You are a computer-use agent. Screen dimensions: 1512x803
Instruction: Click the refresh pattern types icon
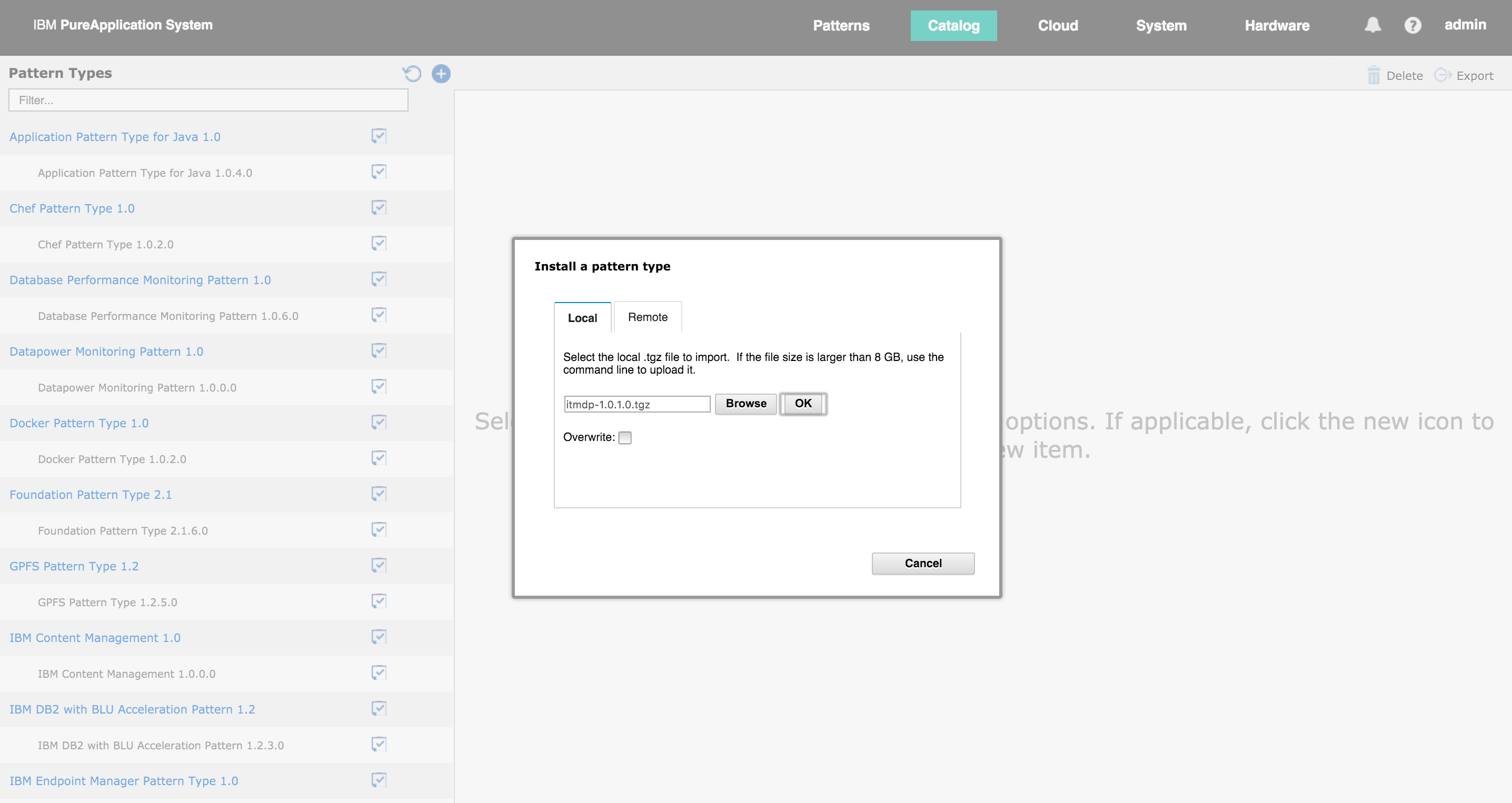pyautogui.click(x=412, y=73)
